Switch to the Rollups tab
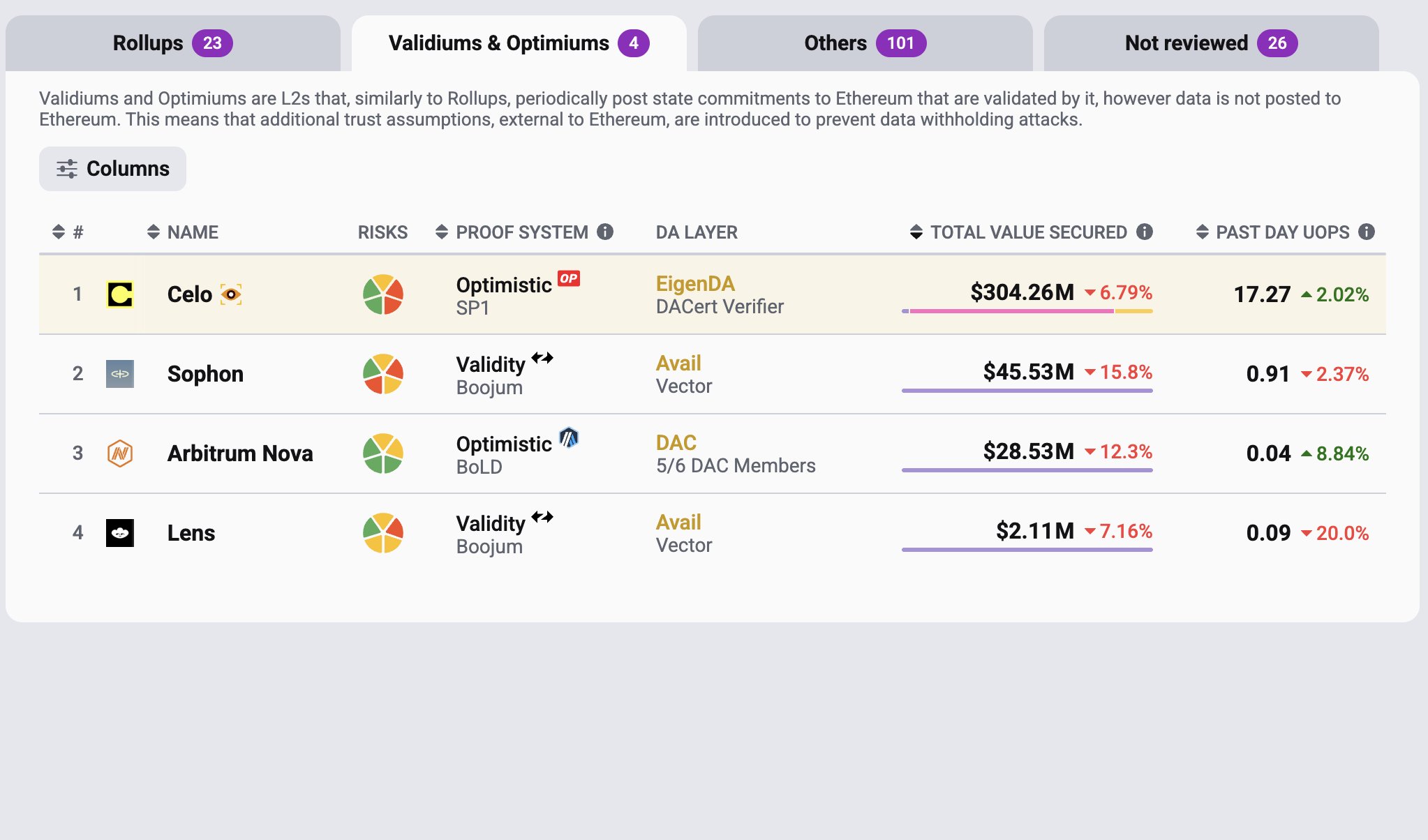 pos(172,43)
